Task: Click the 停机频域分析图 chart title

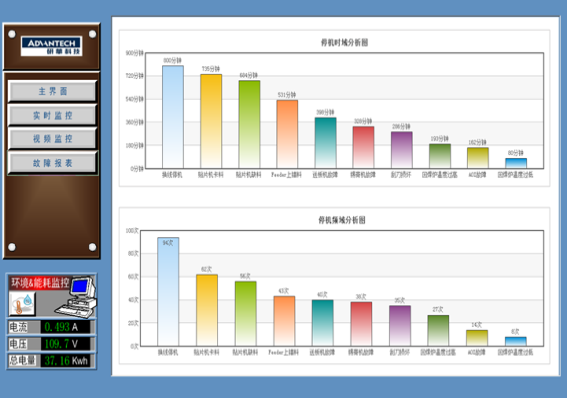Action: (x=342, y=220)
